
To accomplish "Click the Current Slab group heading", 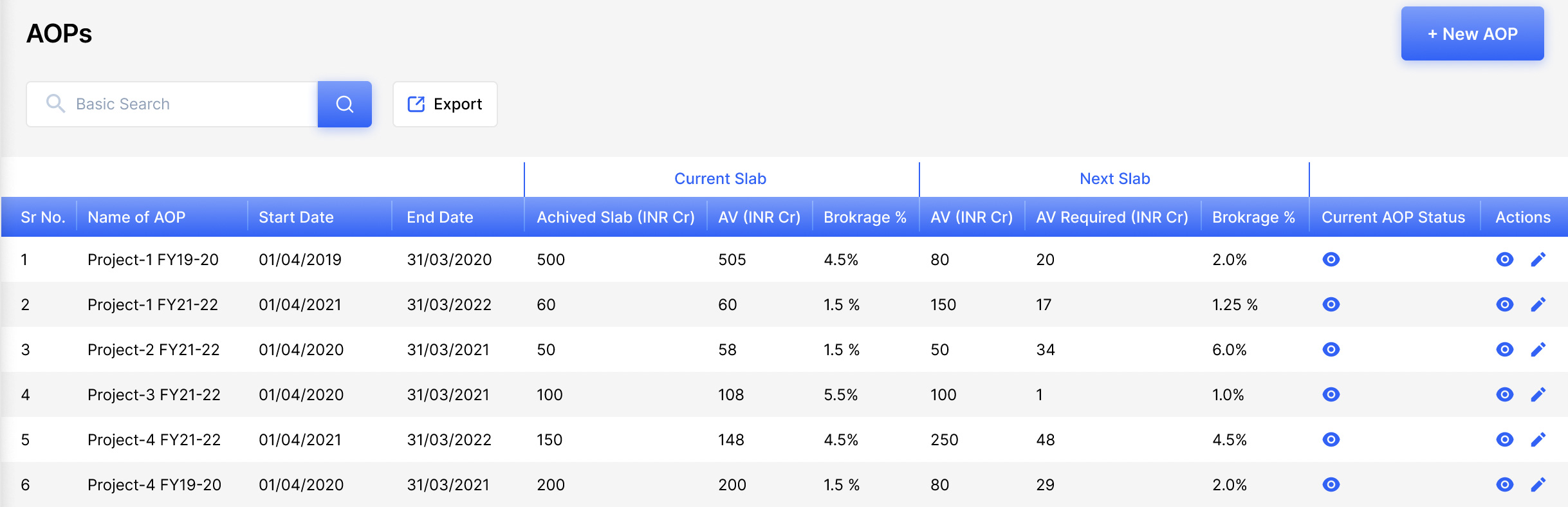I will (720, 179).
